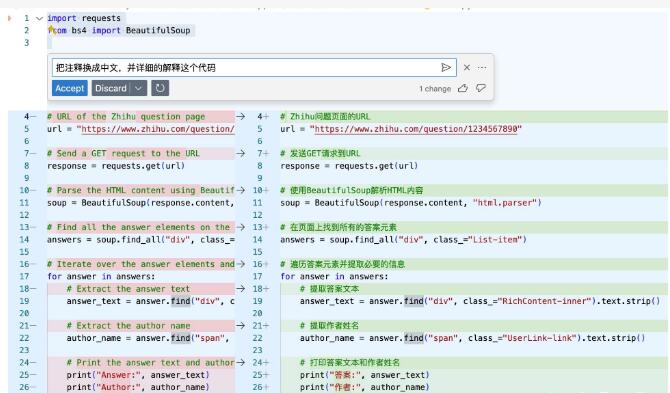Revert the line 24 change with arrow
The image size is (670, 393).
[241, 362]
